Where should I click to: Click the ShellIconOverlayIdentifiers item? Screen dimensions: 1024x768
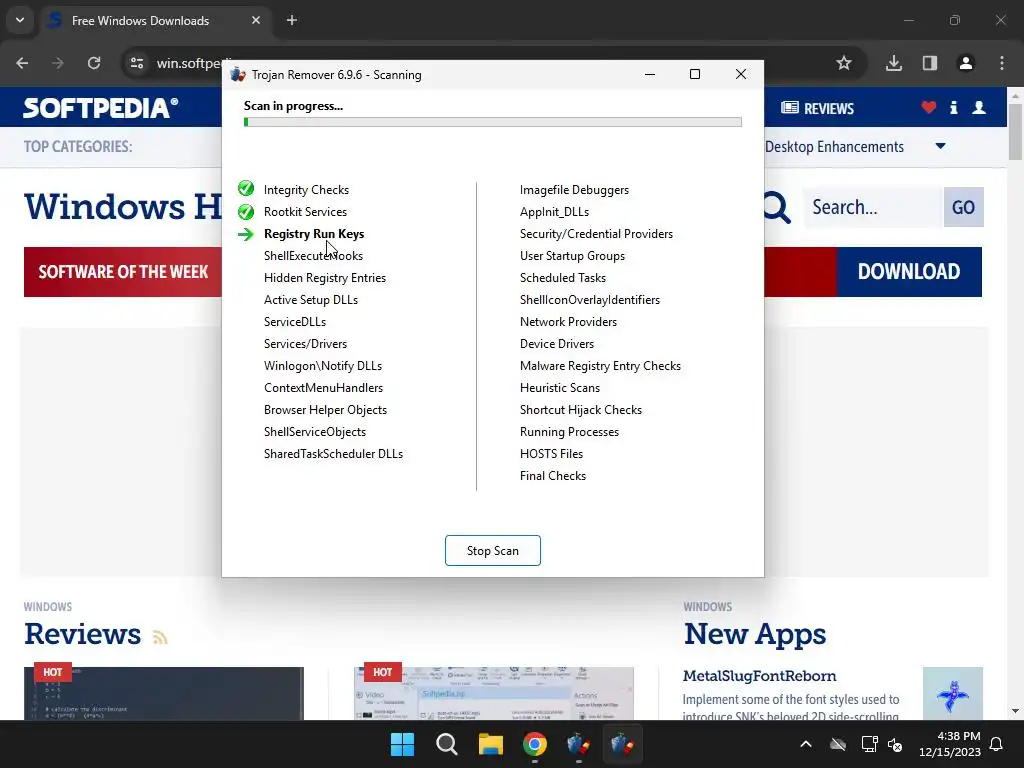(590, 300)
